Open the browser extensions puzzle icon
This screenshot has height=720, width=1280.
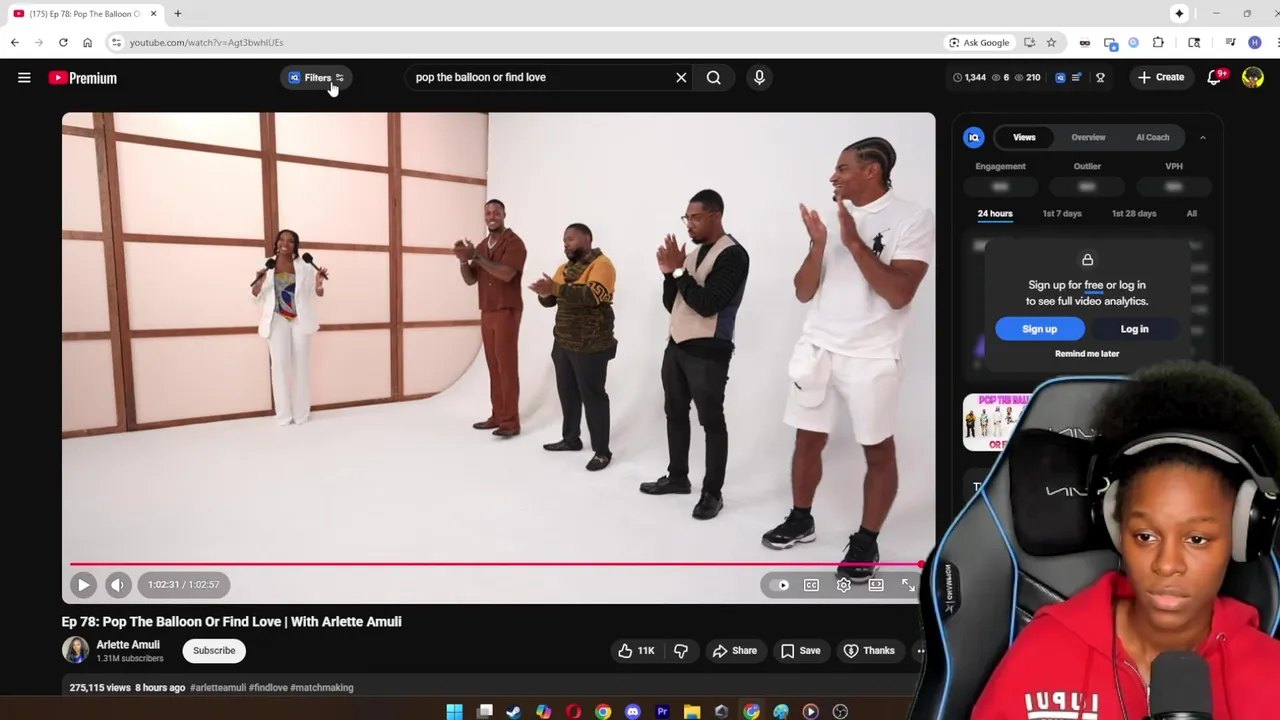[1158, 42]
